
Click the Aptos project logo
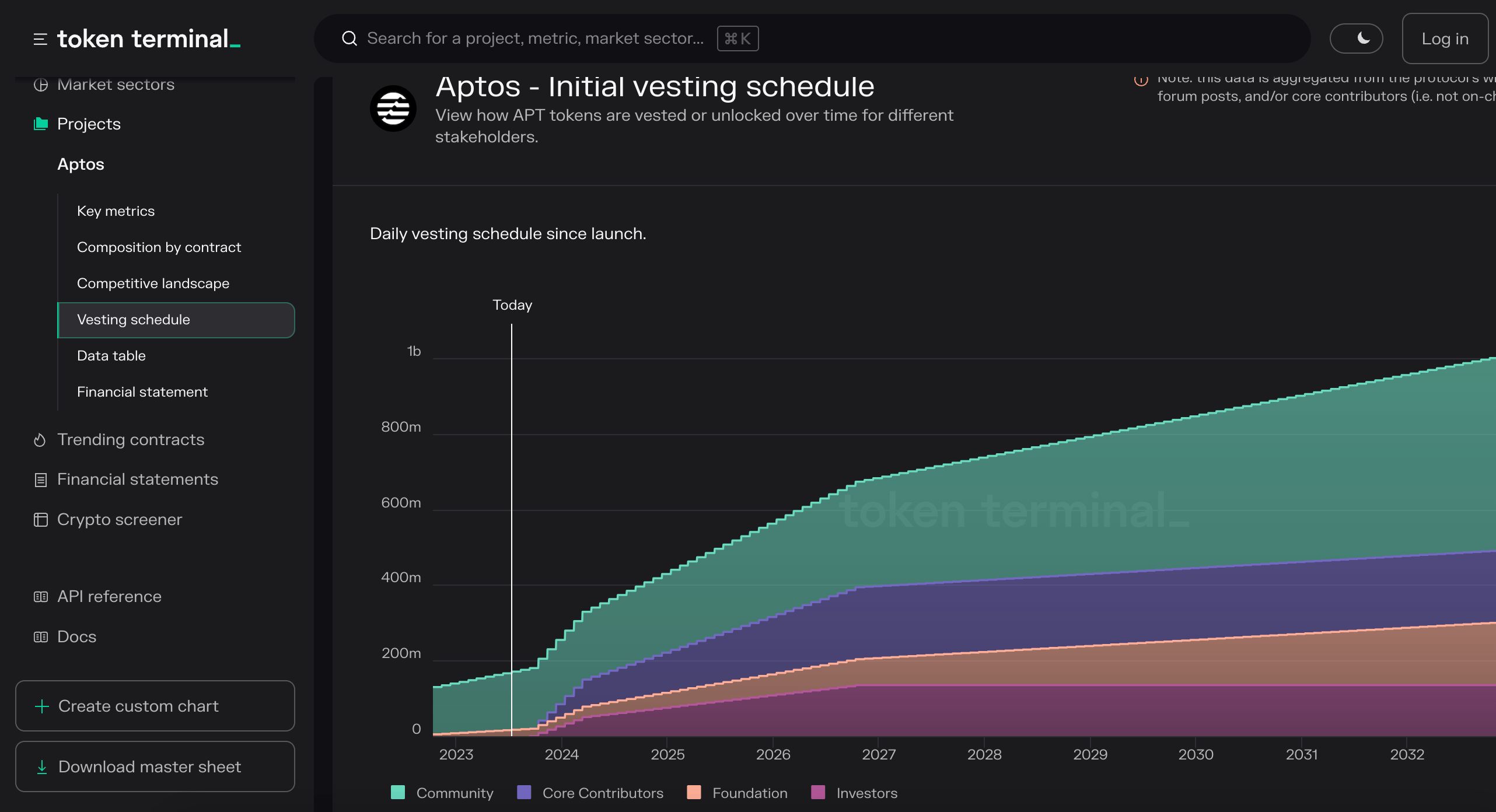[x=393, y=108]
